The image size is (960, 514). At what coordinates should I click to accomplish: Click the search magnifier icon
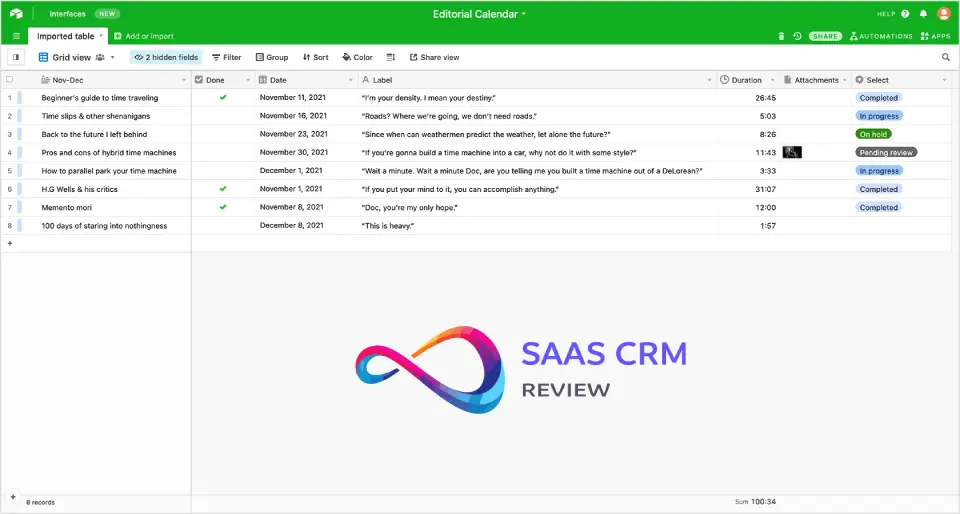click(x=946, y=58)
